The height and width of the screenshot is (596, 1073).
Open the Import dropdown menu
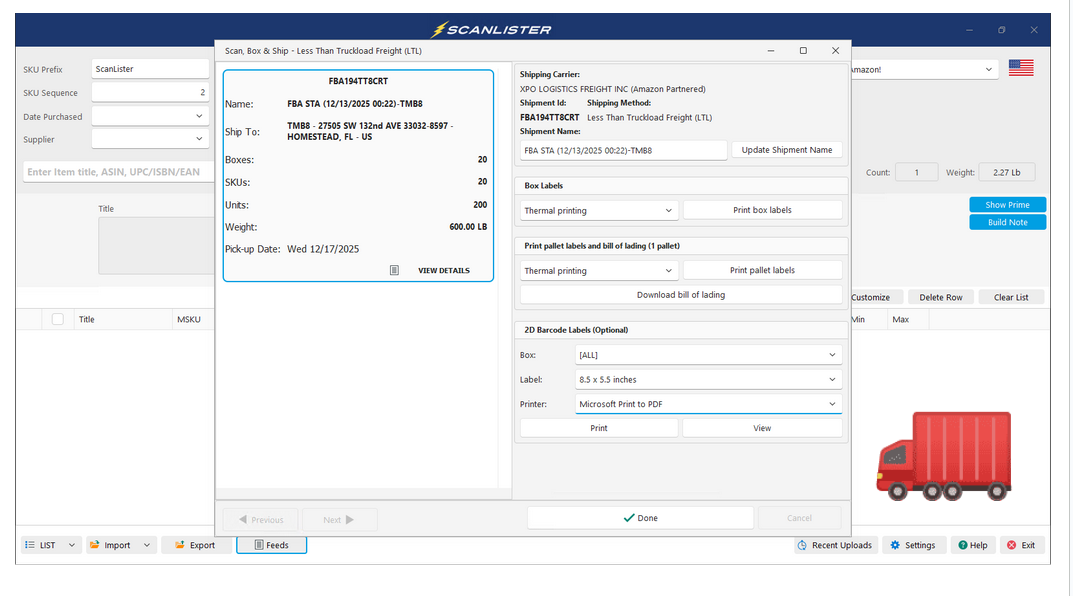click(120, 545)
